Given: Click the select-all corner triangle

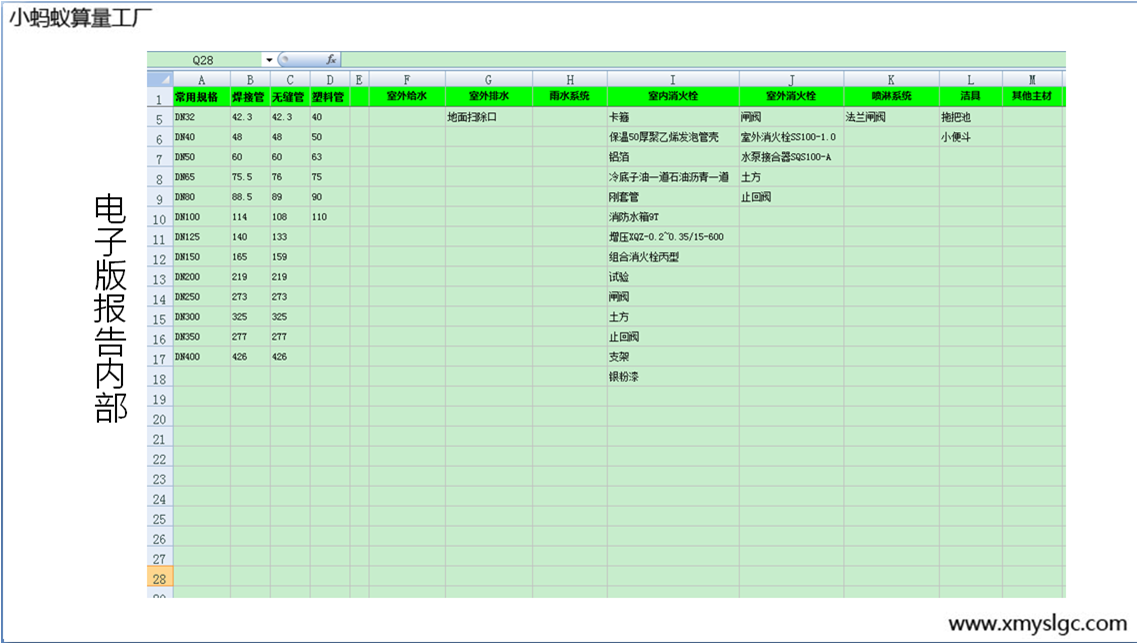Looking at the screenshot, I should click(x=160, y=79).
